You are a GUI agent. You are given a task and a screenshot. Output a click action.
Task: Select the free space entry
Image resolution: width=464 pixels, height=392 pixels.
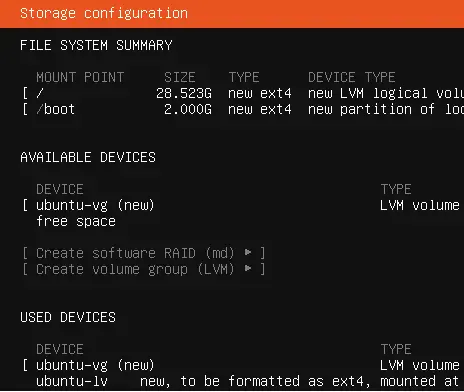76,221
